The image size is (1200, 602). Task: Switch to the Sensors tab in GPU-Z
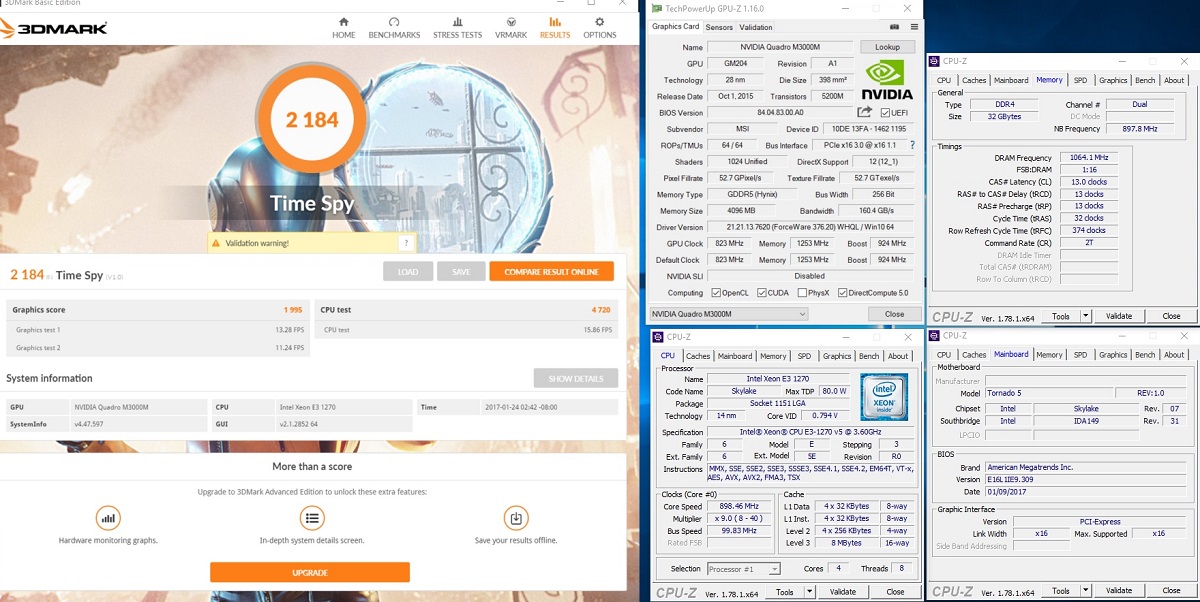pyautogui.click(x=718, y=27)
